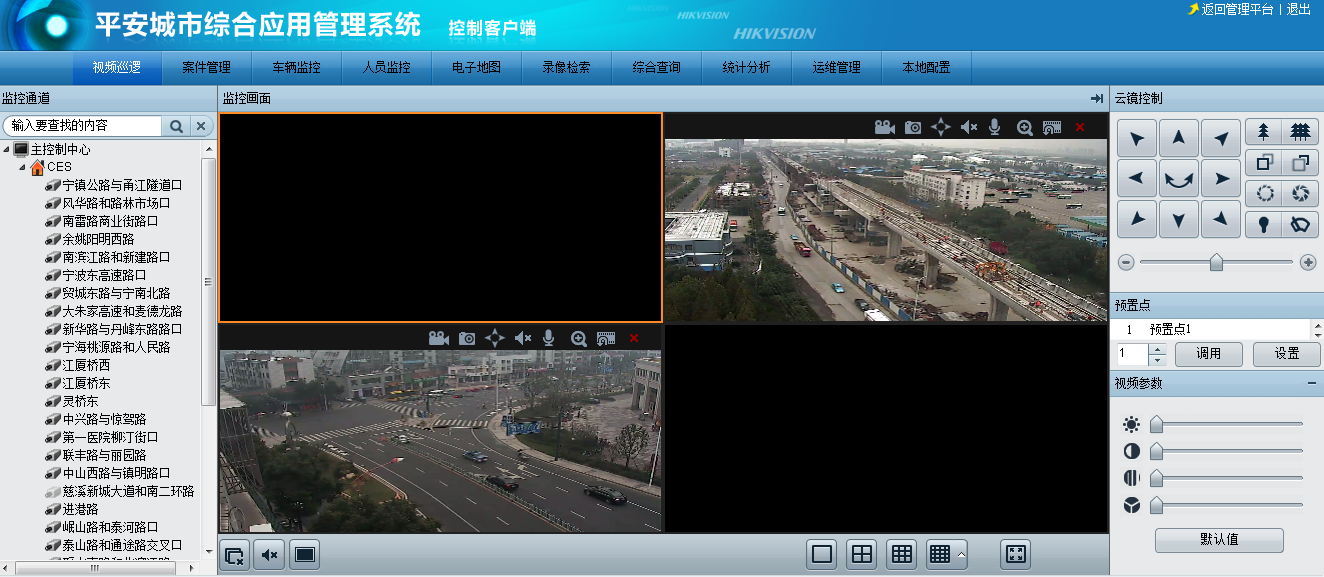Toggle microphone in bottom-left video pane

pos(548,338)
